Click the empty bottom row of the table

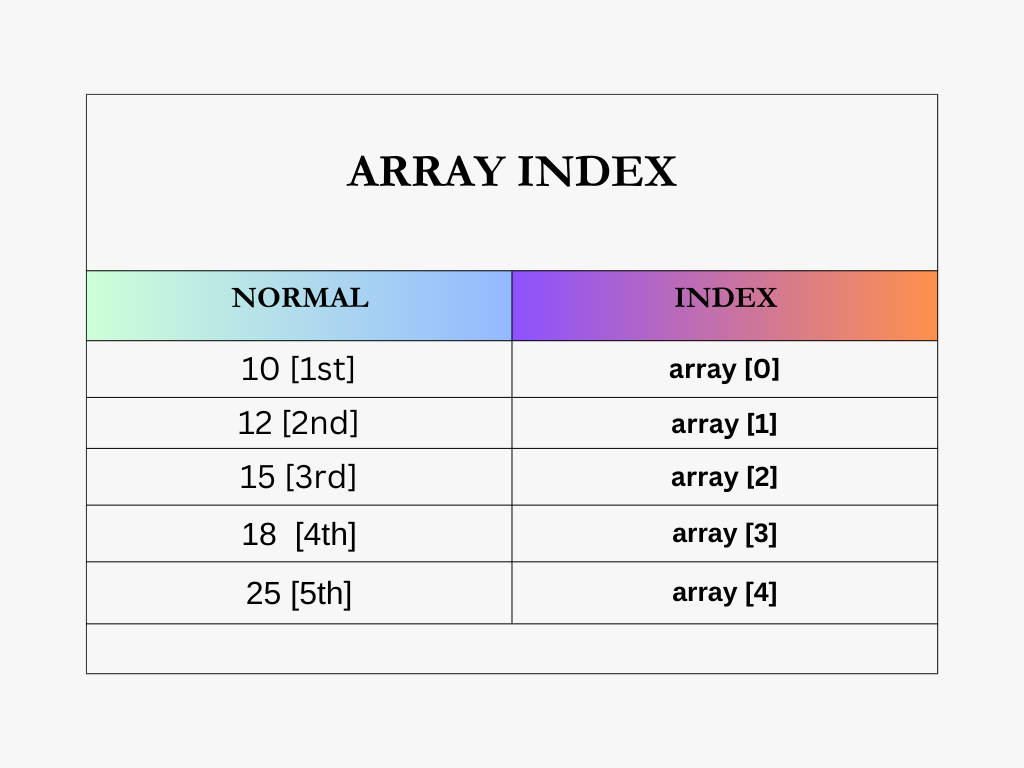point(512,648)
